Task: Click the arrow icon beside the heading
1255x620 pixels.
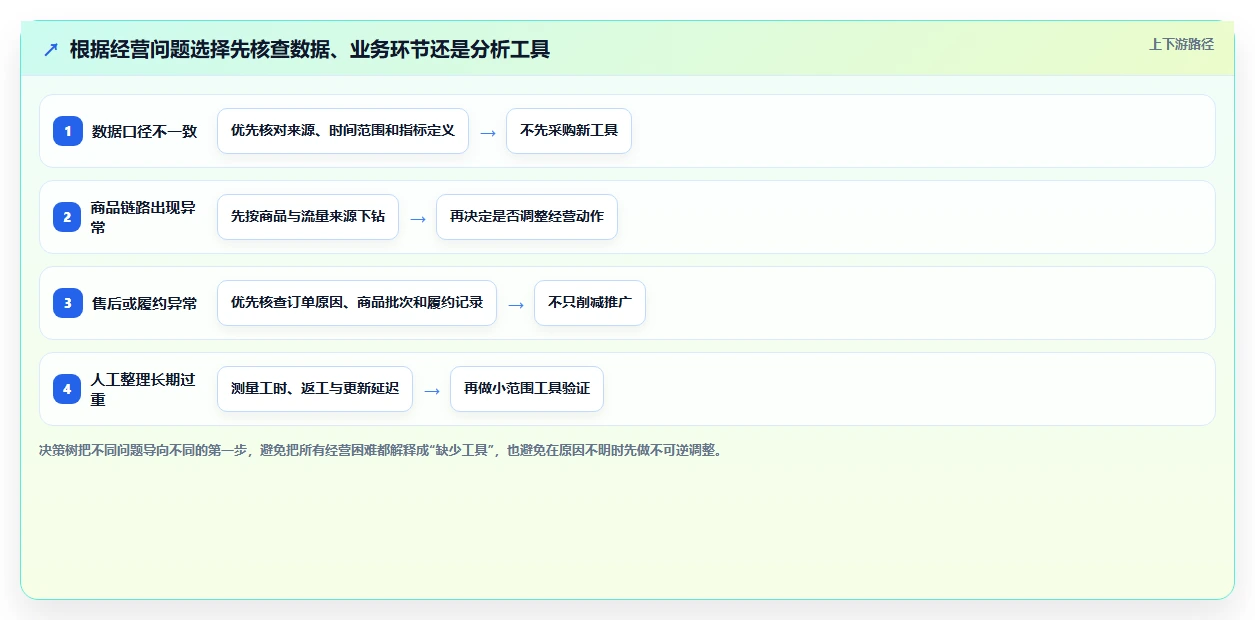Action: click(51, 49)
